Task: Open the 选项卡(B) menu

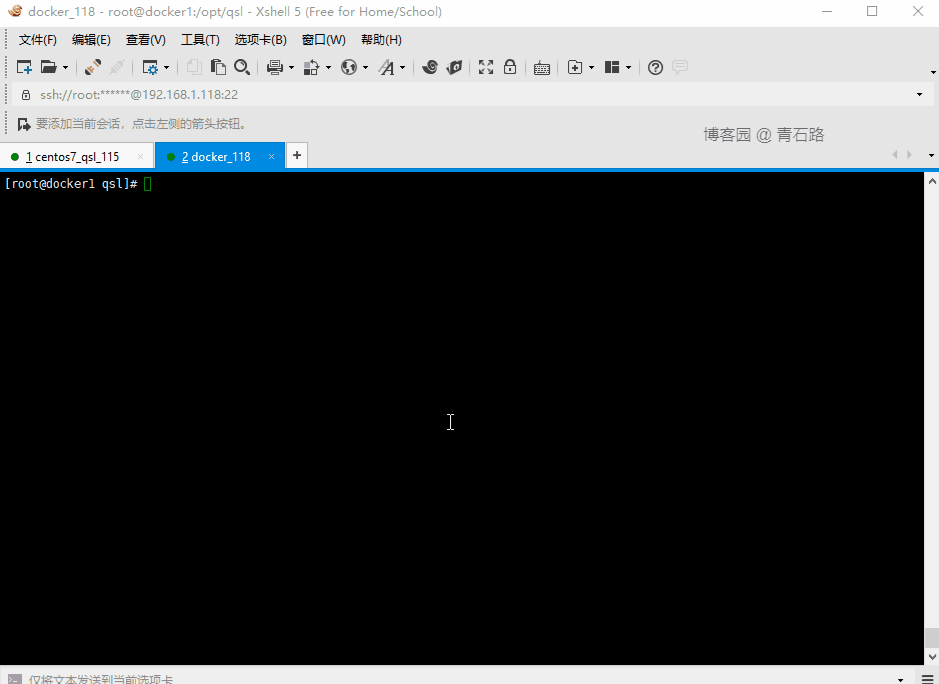Action: [261, 40]
